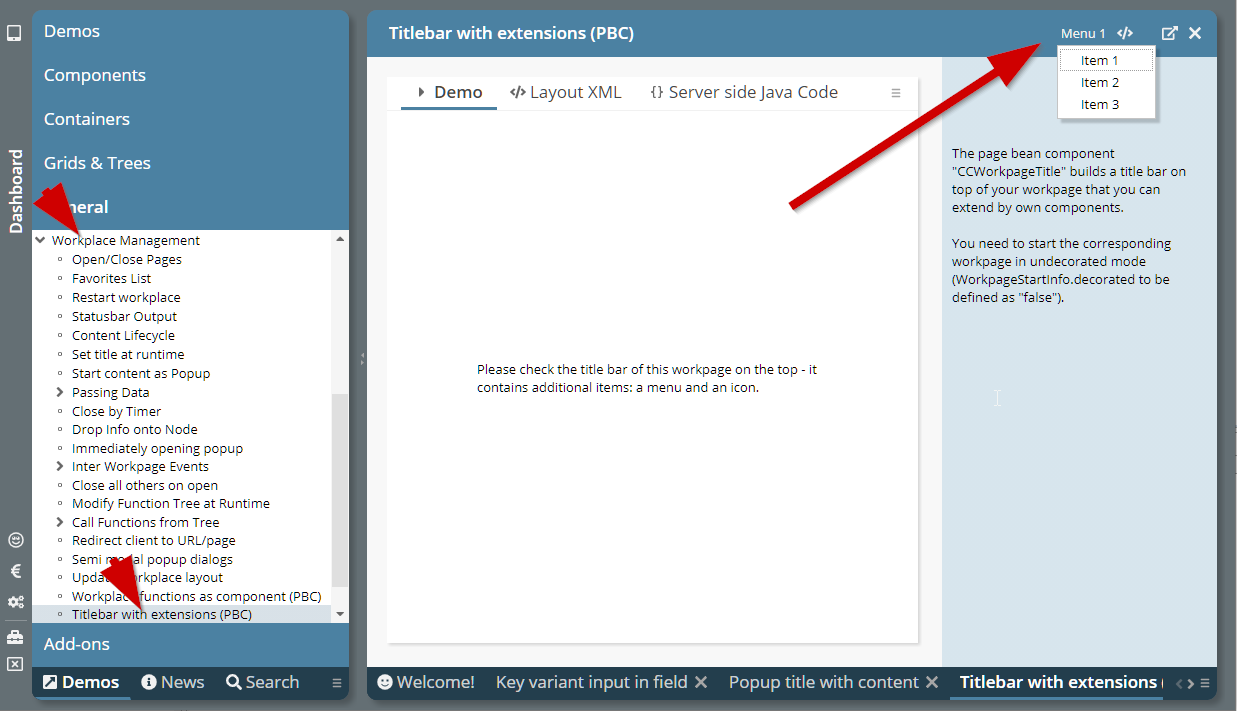Collapse the Workplace Management tree node

(x=41, y=240)
